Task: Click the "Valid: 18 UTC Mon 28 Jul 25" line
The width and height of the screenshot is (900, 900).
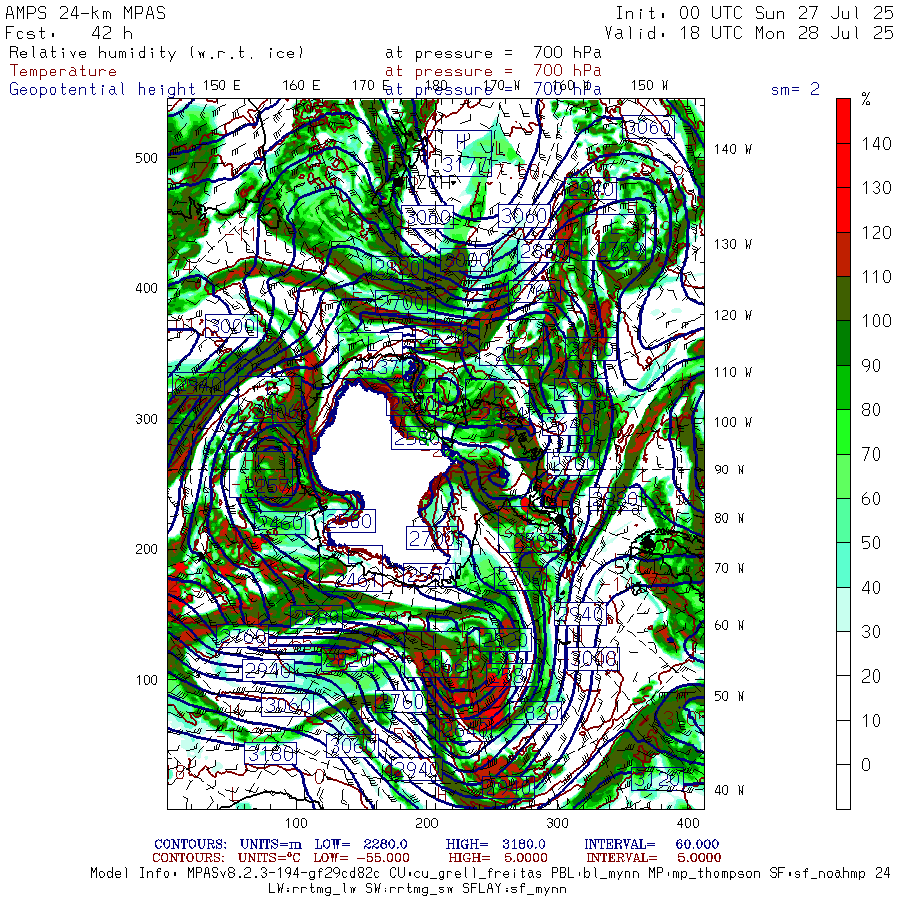Action: coord(749,33)
